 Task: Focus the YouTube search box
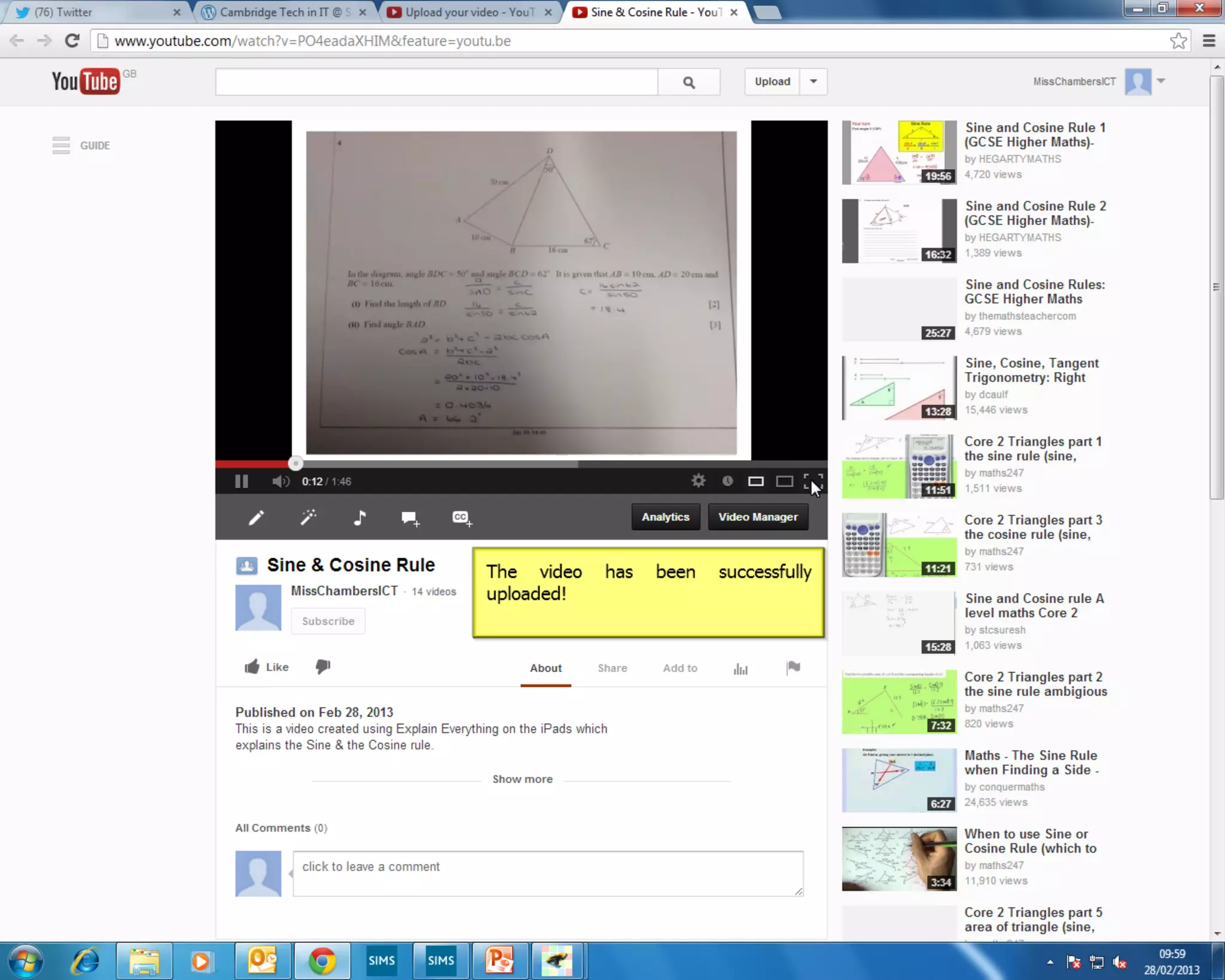coord(437,82)
